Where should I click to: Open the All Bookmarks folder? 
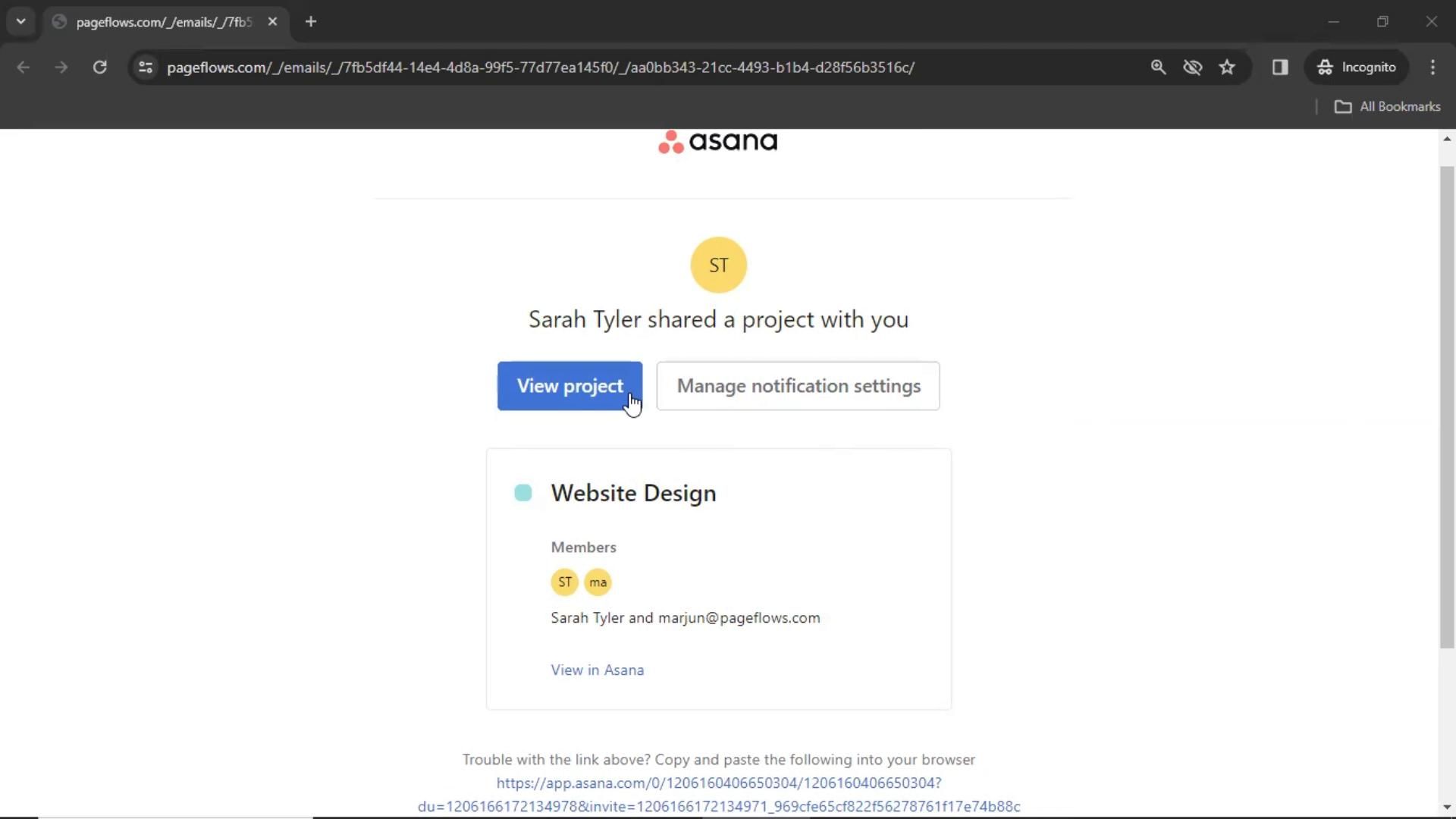click(x=1387, y=107)
